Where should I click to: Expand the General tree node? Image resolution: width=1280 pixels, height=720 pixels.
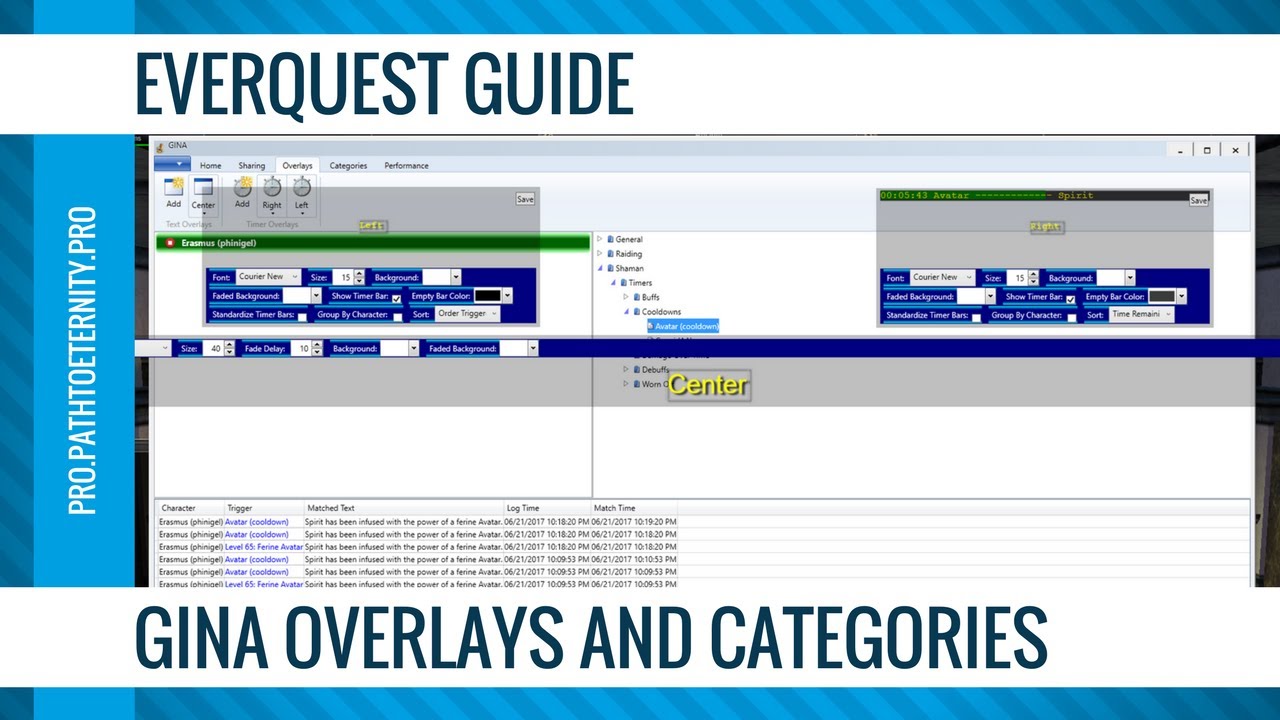[x=600, y=240]
